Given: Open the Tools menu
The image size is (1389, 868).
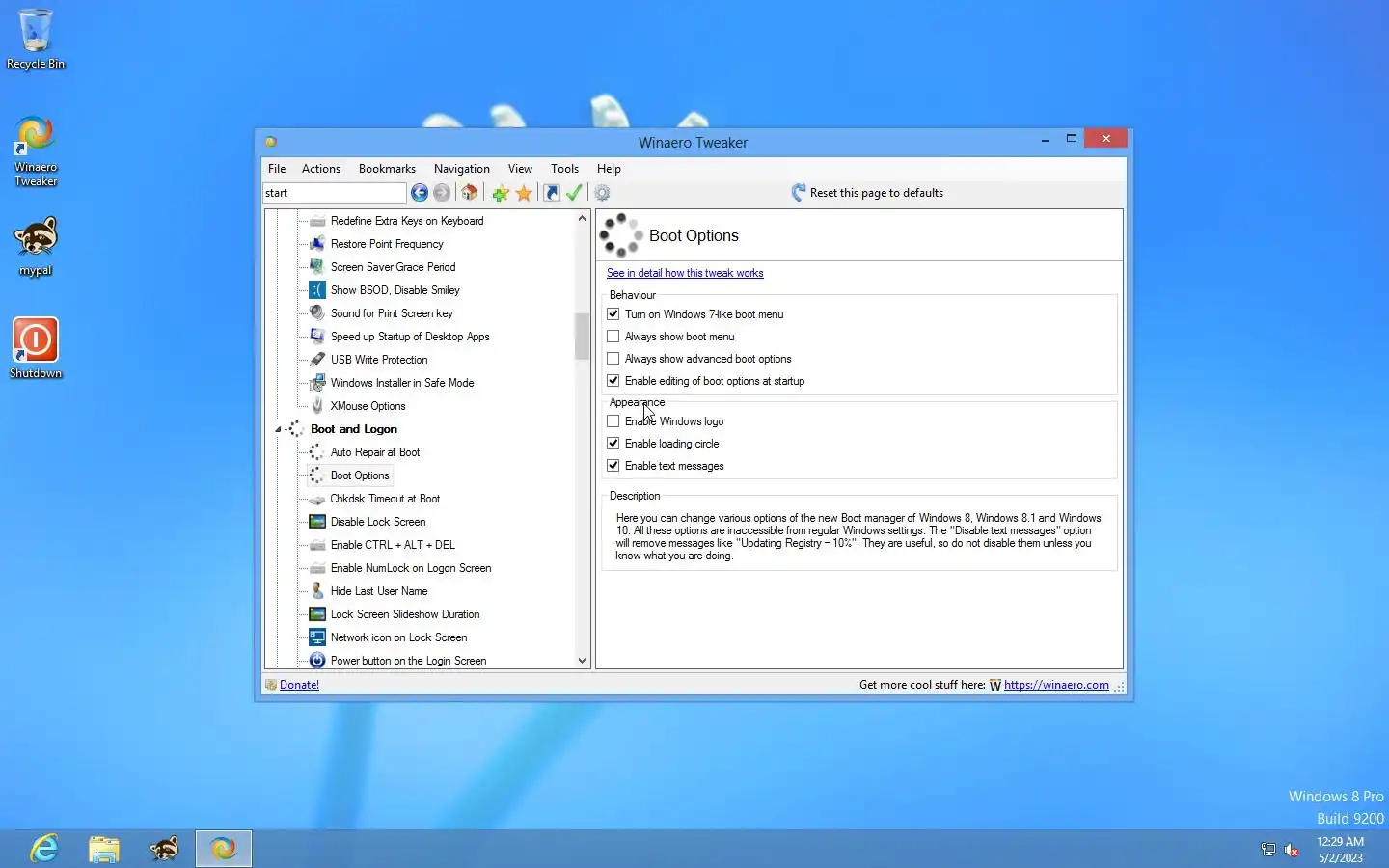Looking at the screenshot, I should tap(565, 169).
